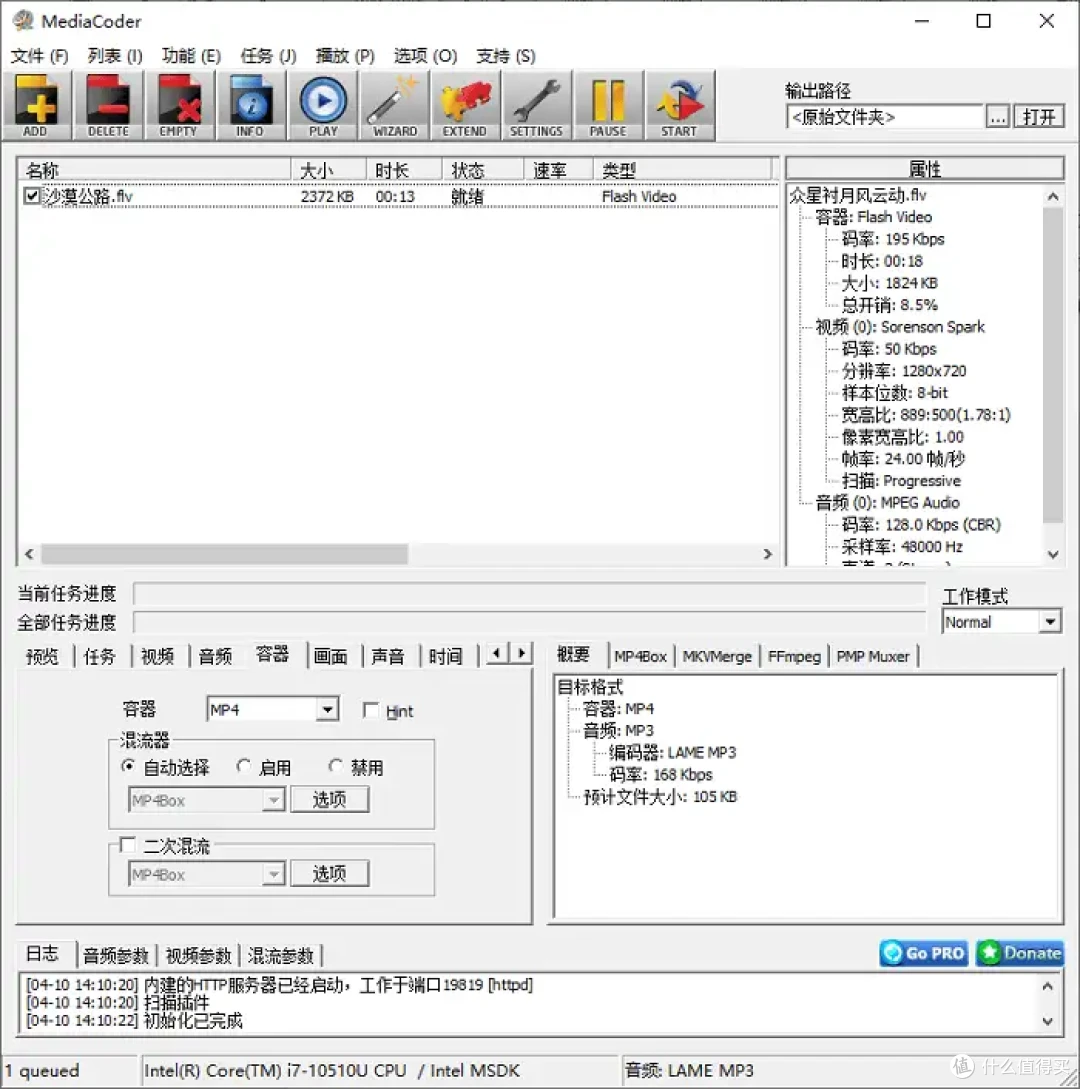Open the EXTEND plugins icon
The image size is (1080, 1089).
point(465,106)
